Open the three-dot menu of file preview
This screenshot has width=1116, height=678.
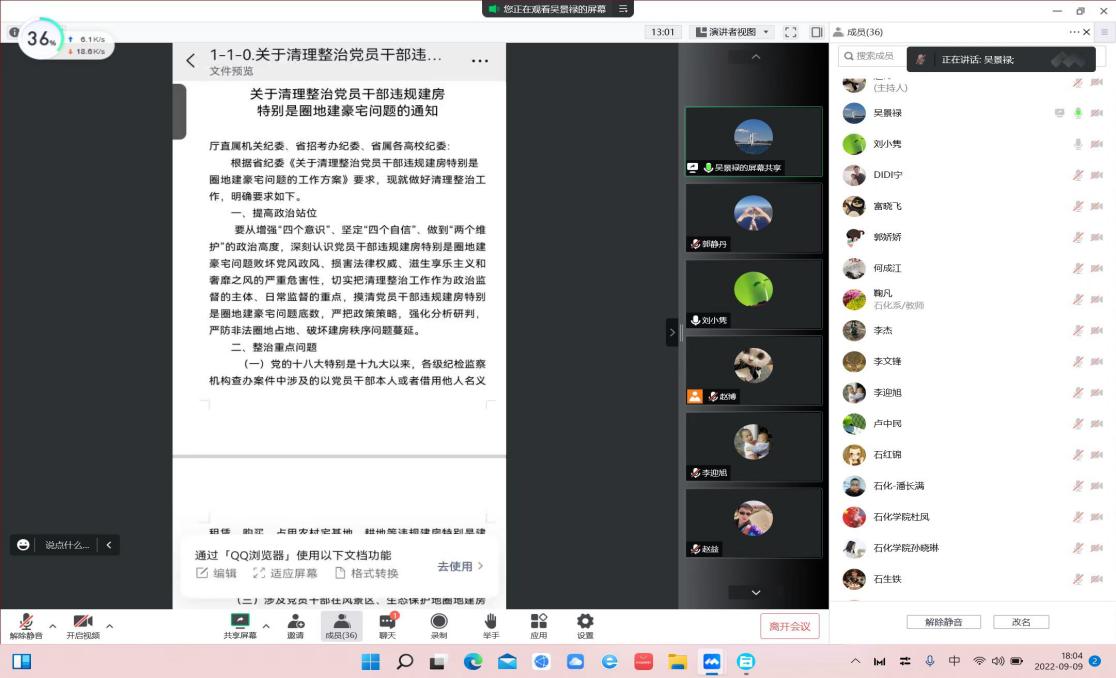(480, 61)
